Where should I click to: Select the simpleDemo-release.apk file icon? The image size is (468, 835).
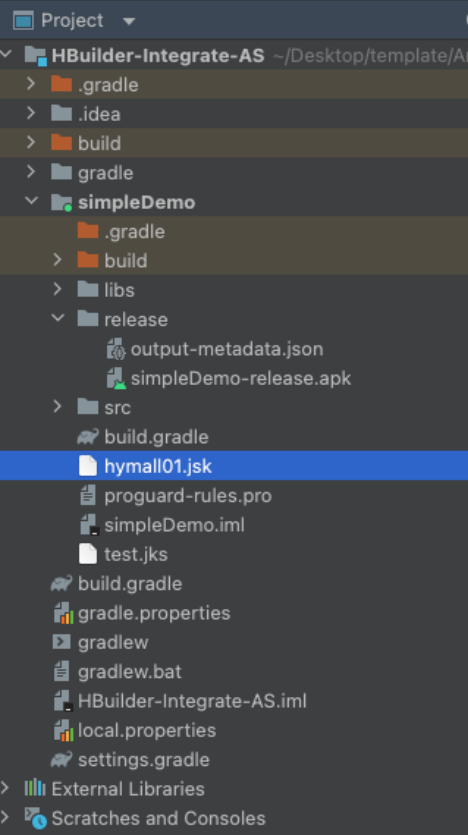click(x=116, y=379)
